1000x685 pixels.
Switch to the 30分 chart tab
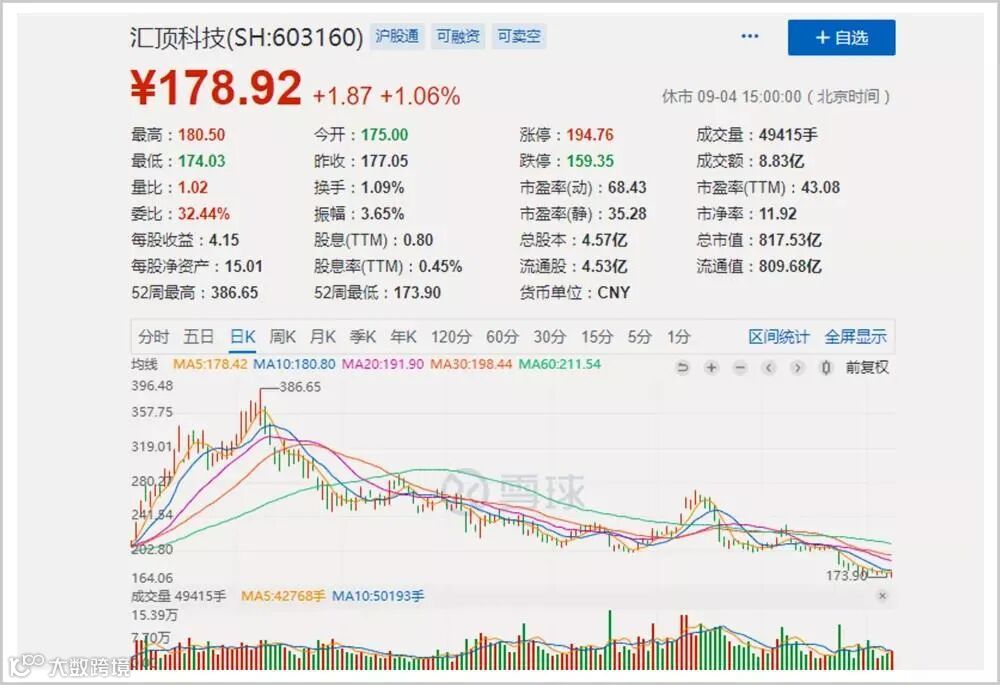[550, 337]
